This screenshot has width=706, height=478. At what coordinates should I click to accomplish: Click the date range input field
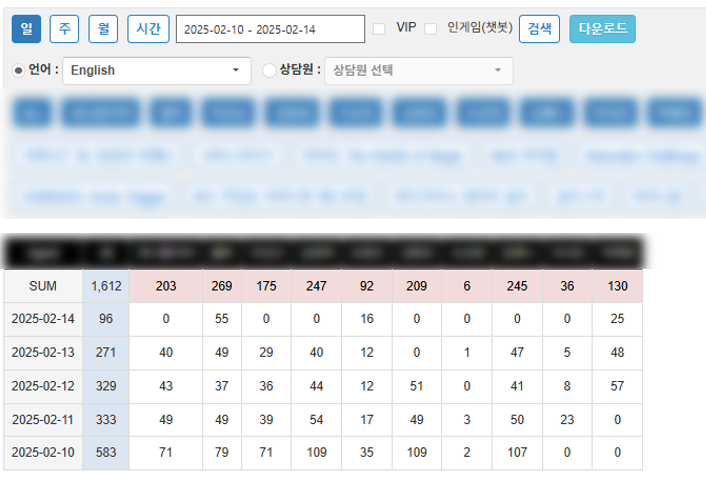pyautogui.click(x=270, y=29)
